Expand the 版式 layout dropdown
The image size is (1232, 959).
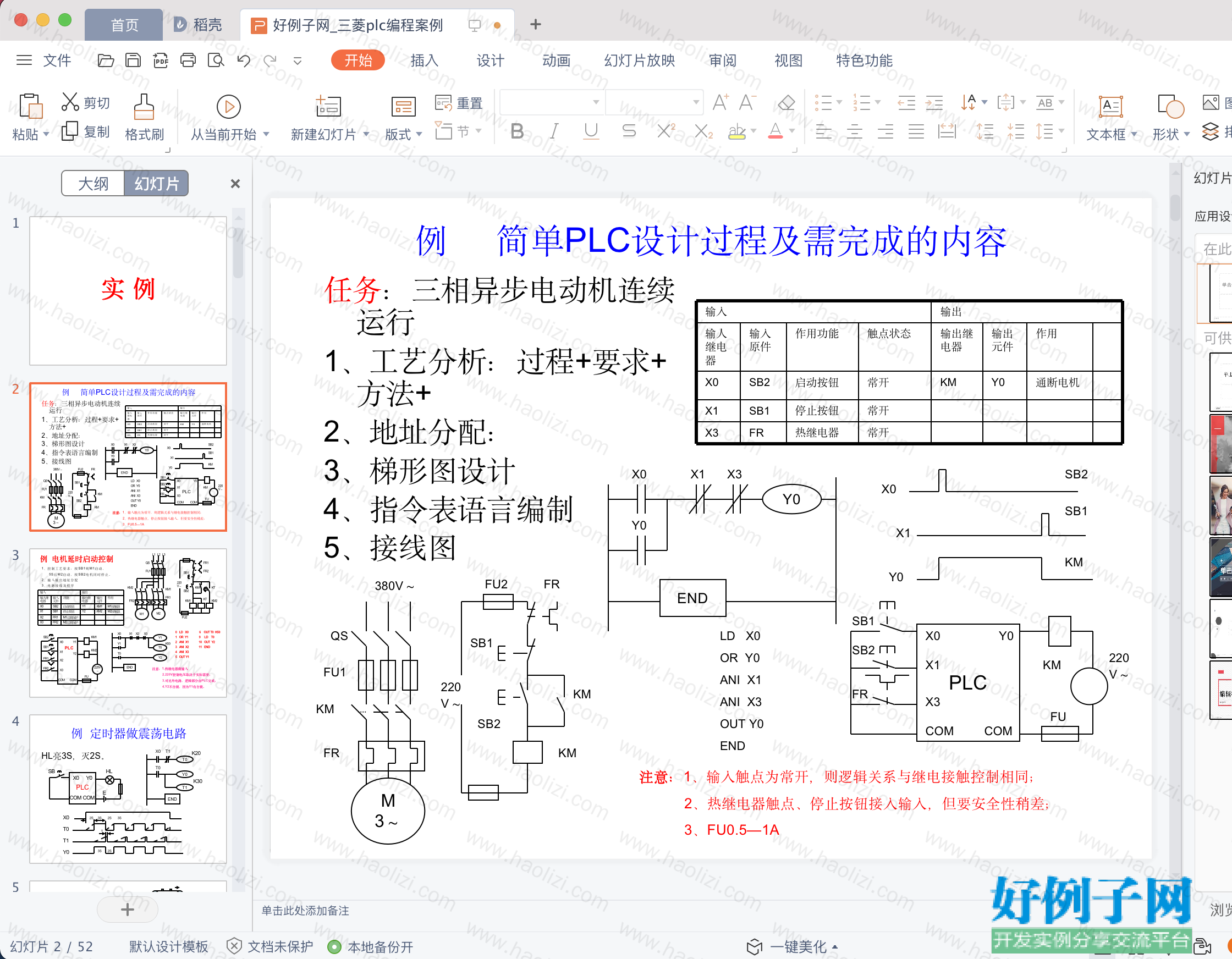(x=419, y=134)
